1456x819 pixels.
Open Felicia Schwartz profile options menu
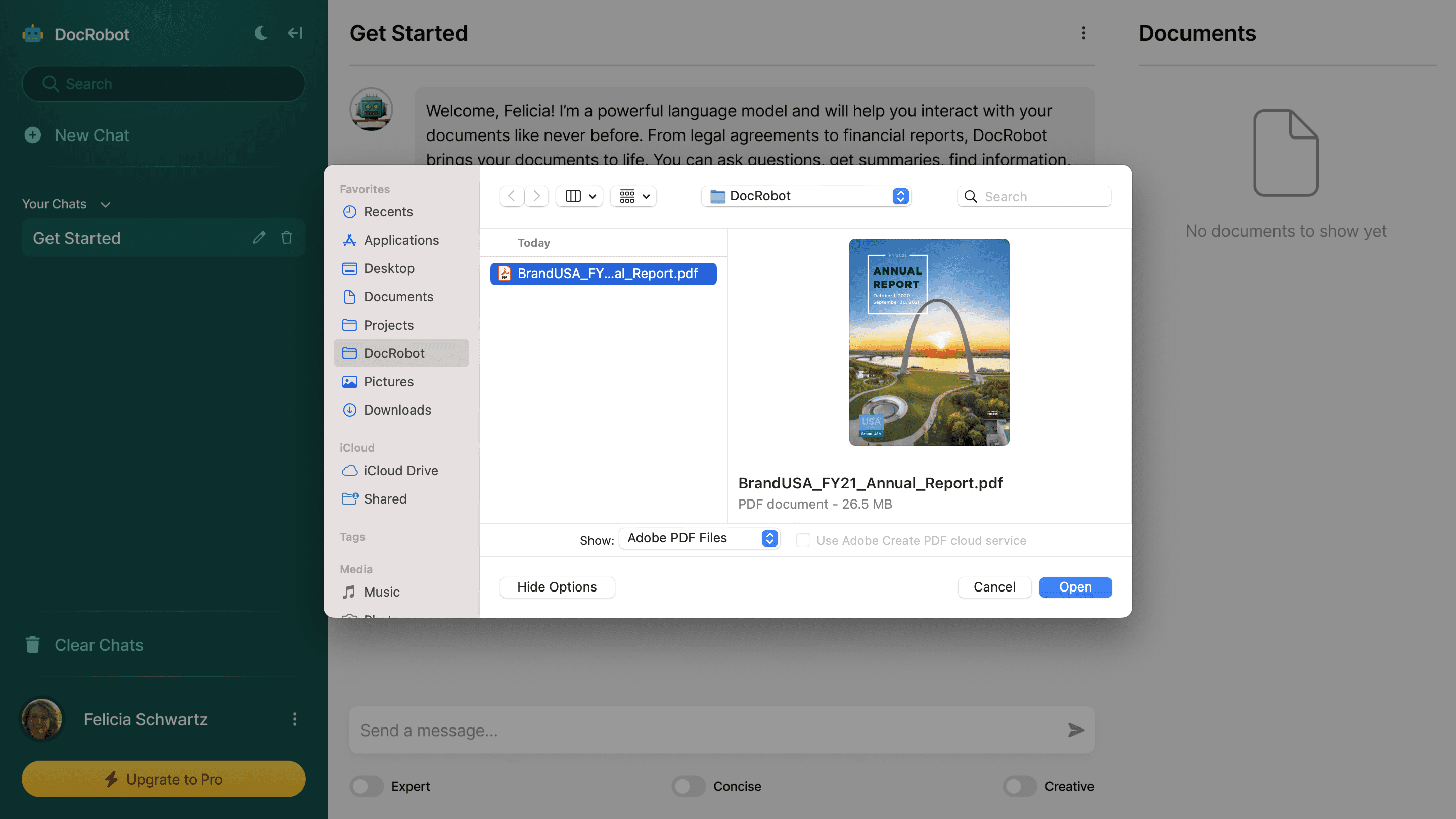[x=294, y=719]
